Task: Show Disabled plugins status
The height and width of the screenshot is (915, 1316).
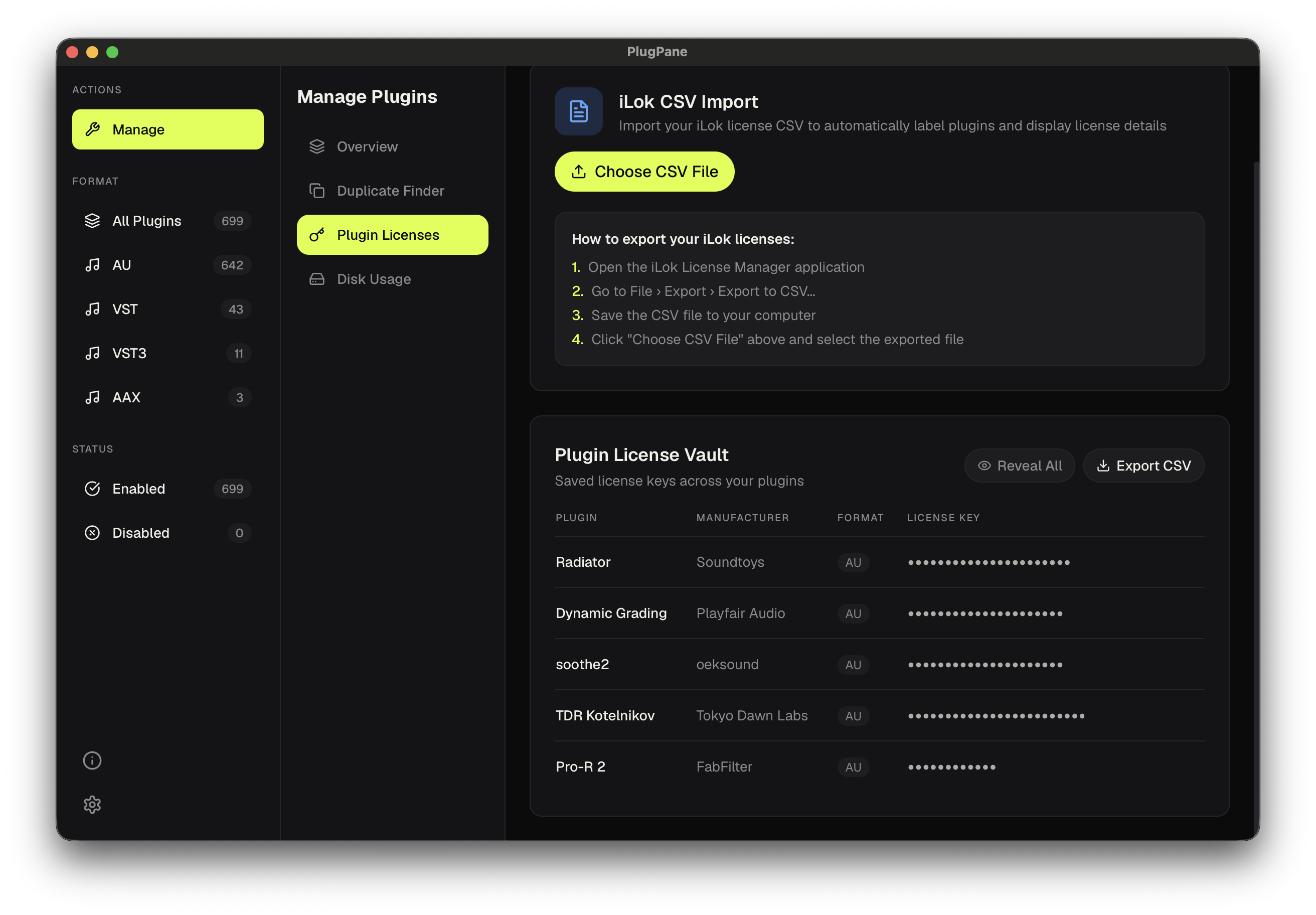Action: point(168,533)
